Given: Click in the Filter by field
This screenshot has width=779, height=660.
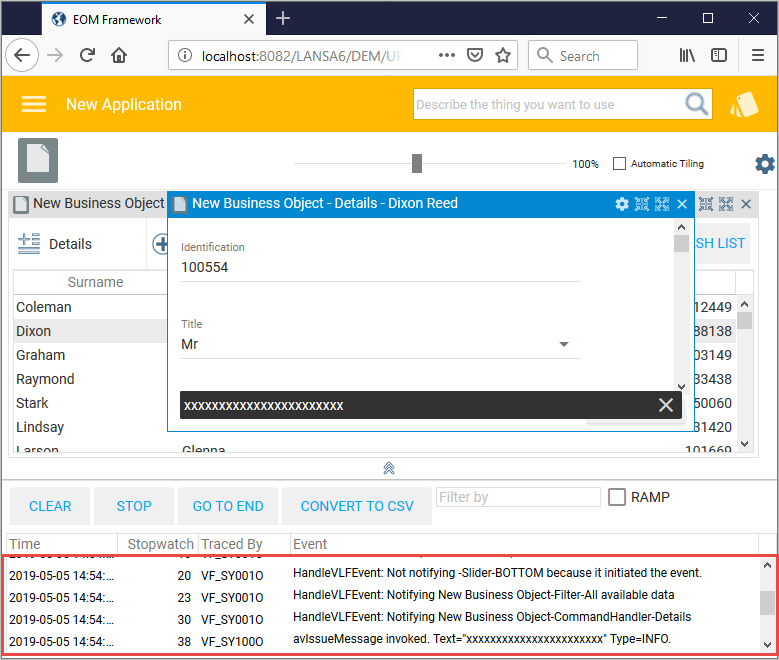Looking at the screenshot, I should coord(518,497).
